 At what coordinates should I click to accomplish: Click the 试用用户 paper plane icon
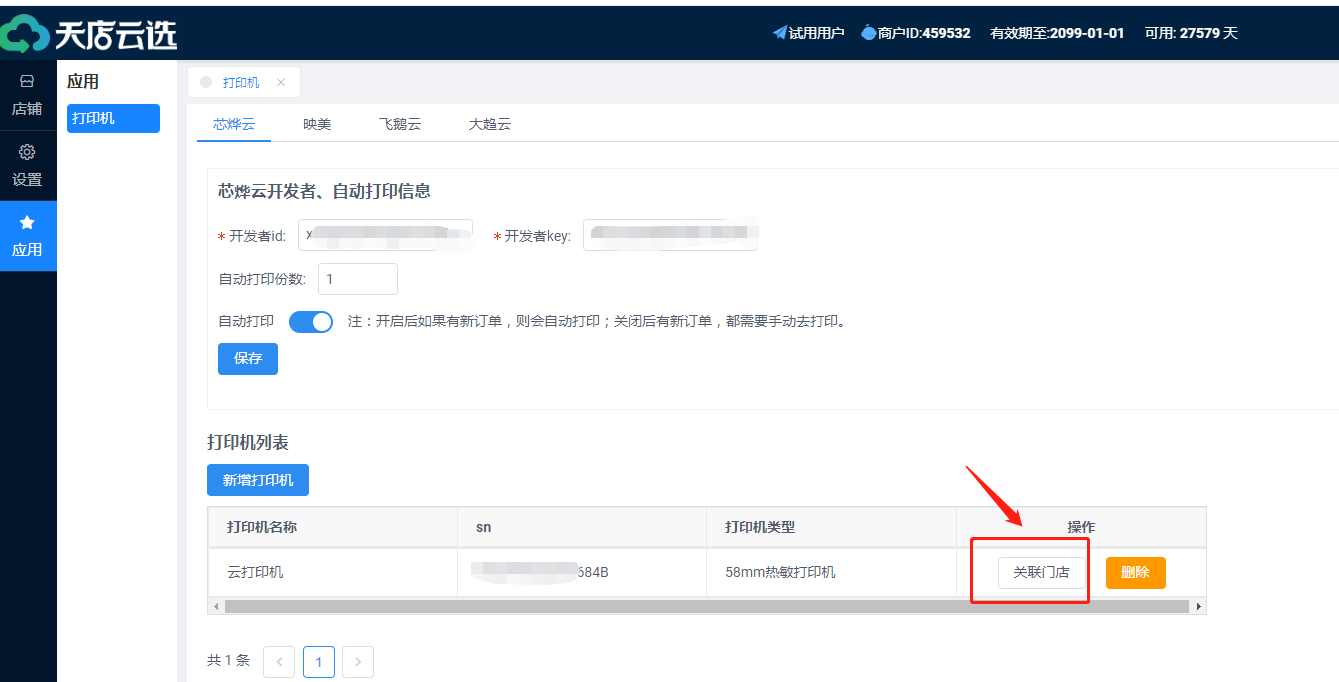coord(780,33)
